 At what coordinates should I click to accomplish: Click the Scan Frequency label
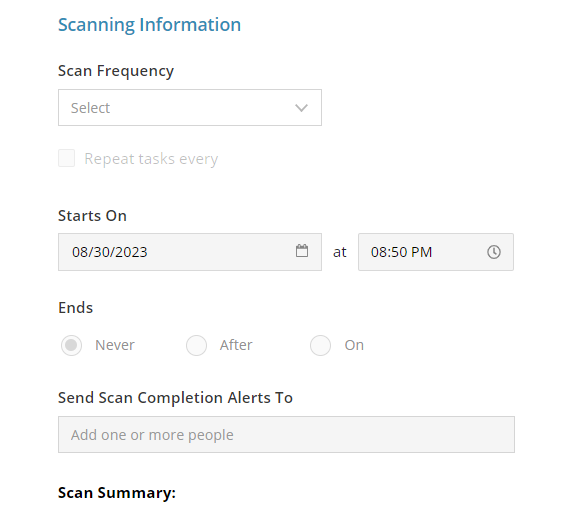pos(116,71)
